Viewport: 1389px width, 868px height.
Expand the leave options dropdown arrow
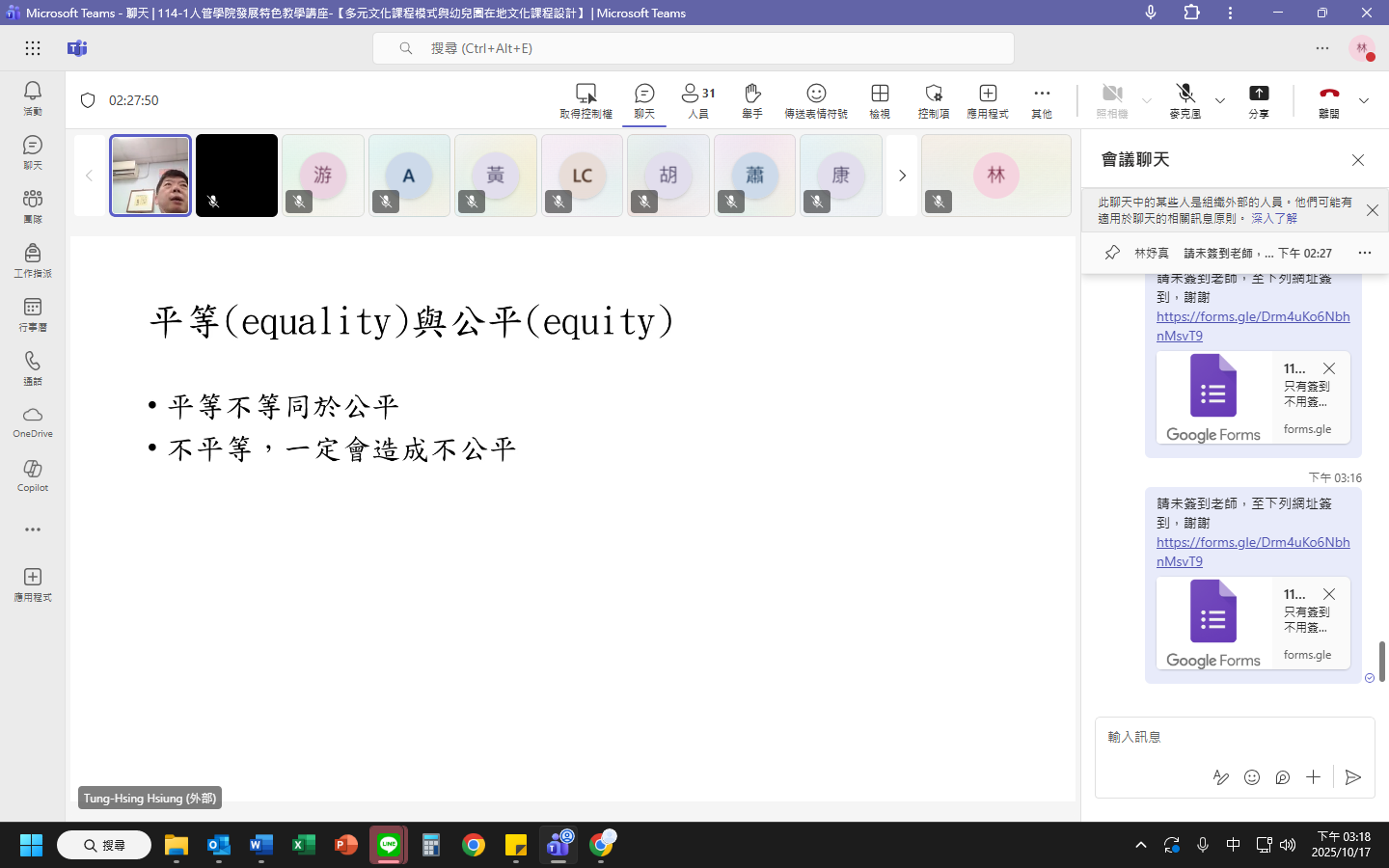1364,100
